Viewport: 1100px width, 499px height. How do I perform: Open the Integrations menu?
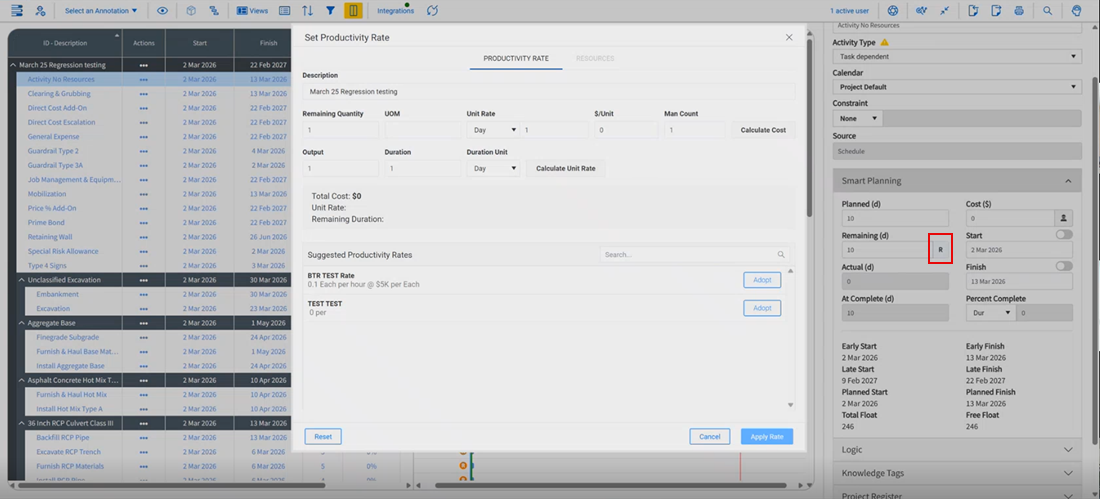(x=396, y=11)
